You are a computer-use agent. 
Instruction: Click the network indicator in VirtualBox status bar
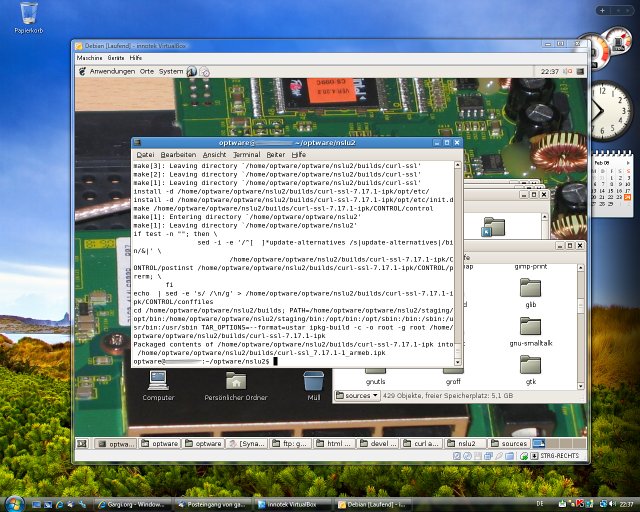488,456
